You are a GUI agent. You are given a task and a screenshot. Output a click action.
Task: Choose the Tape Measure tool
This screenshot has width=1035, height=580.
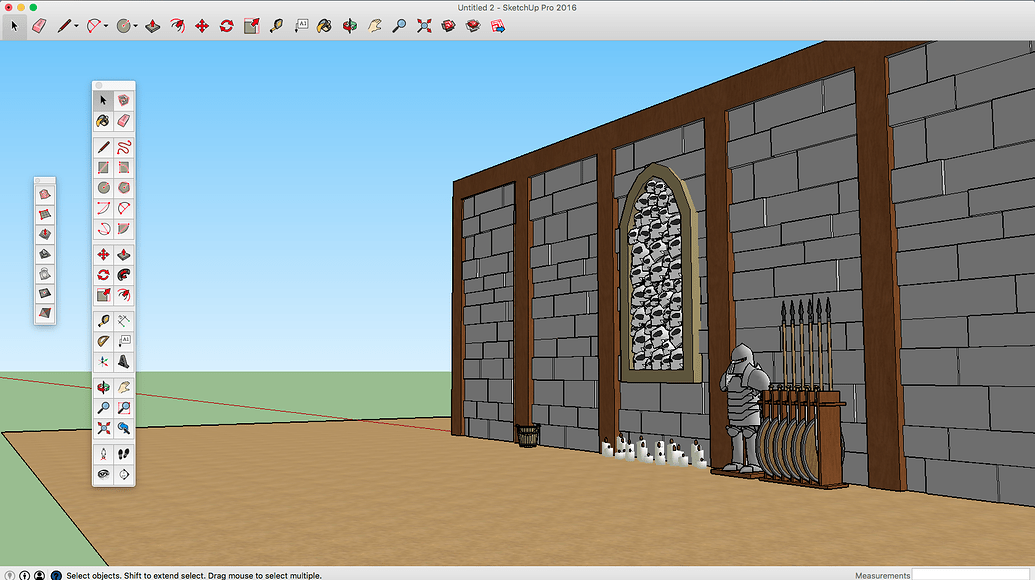(275, 27)
